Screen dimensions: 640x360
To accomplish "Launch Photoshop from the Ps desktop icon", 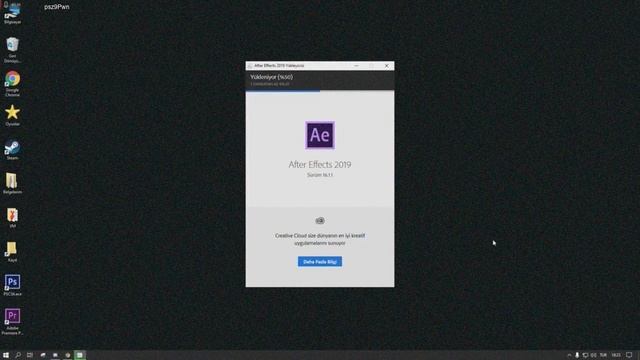I will [12, 285].
